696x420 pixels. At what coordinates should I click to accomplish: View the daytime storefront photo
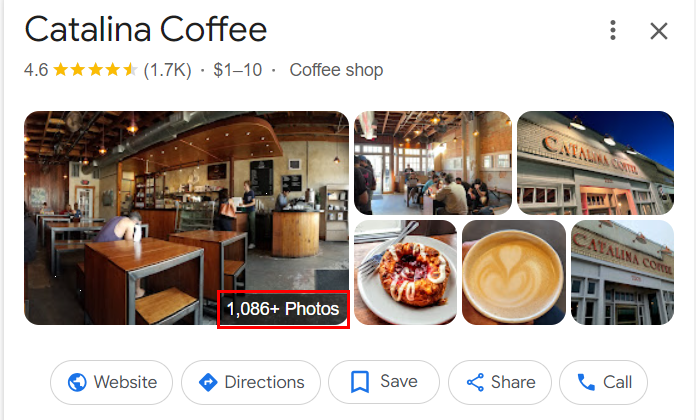click(x=622, y=272)
